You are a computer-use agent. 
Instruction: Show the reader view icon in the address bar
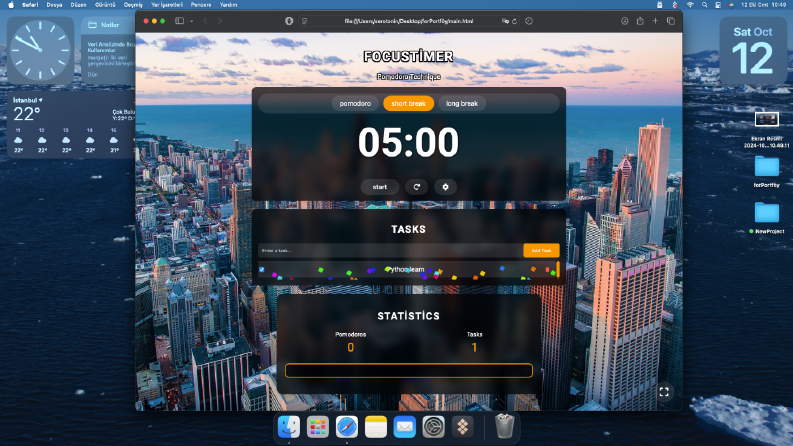coord(304,21)
